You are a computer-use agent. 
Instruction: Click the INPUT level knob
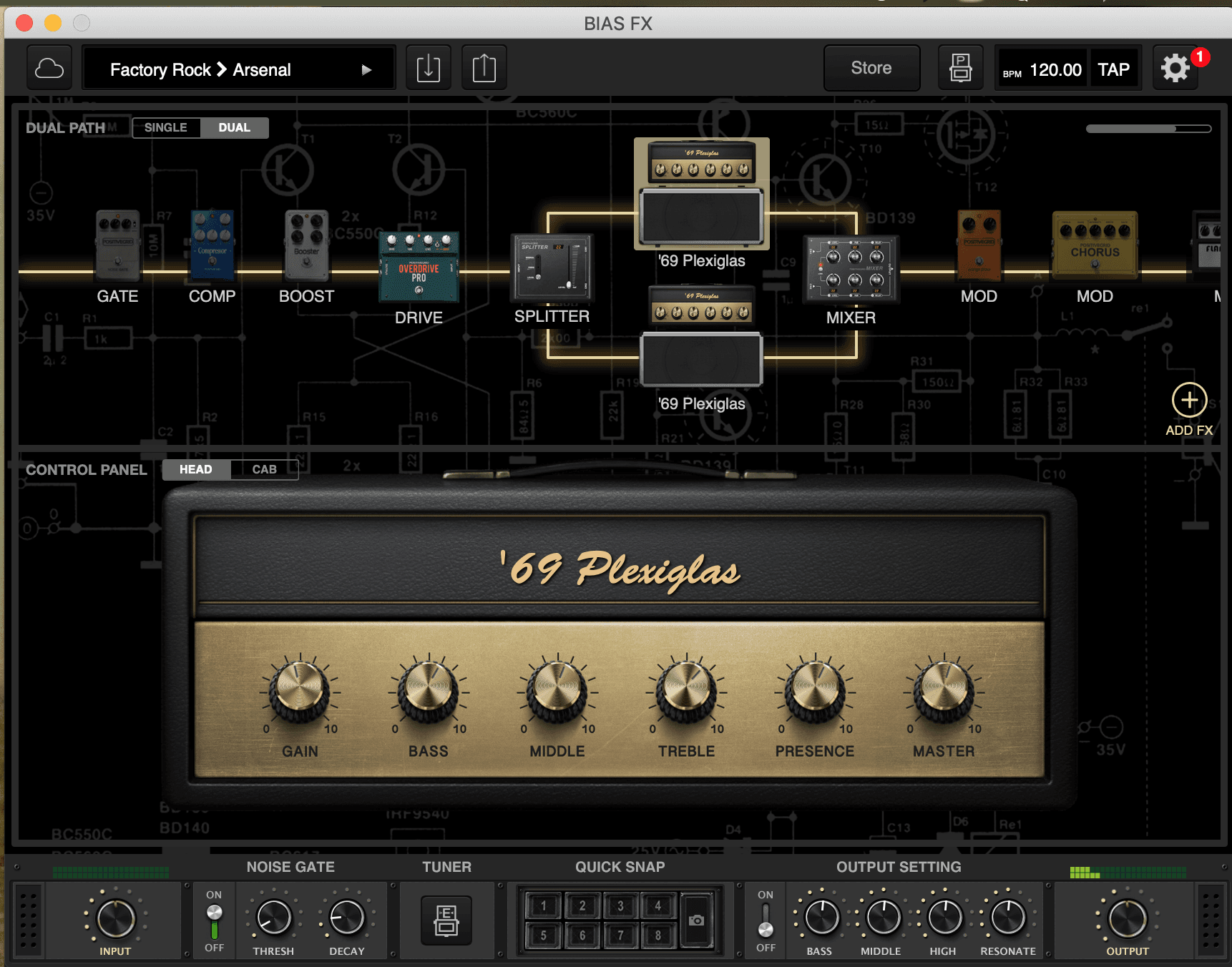(115, 919)
